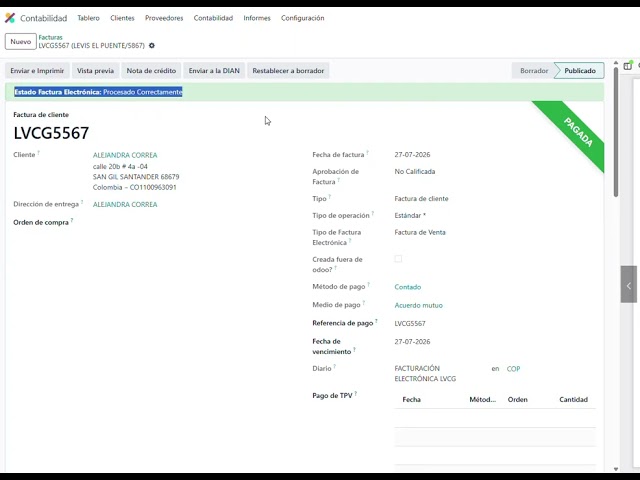This screenshot has width=640, height=480.
Task: Click the help mark next to Diario
Action: click(x=335, y=366)
